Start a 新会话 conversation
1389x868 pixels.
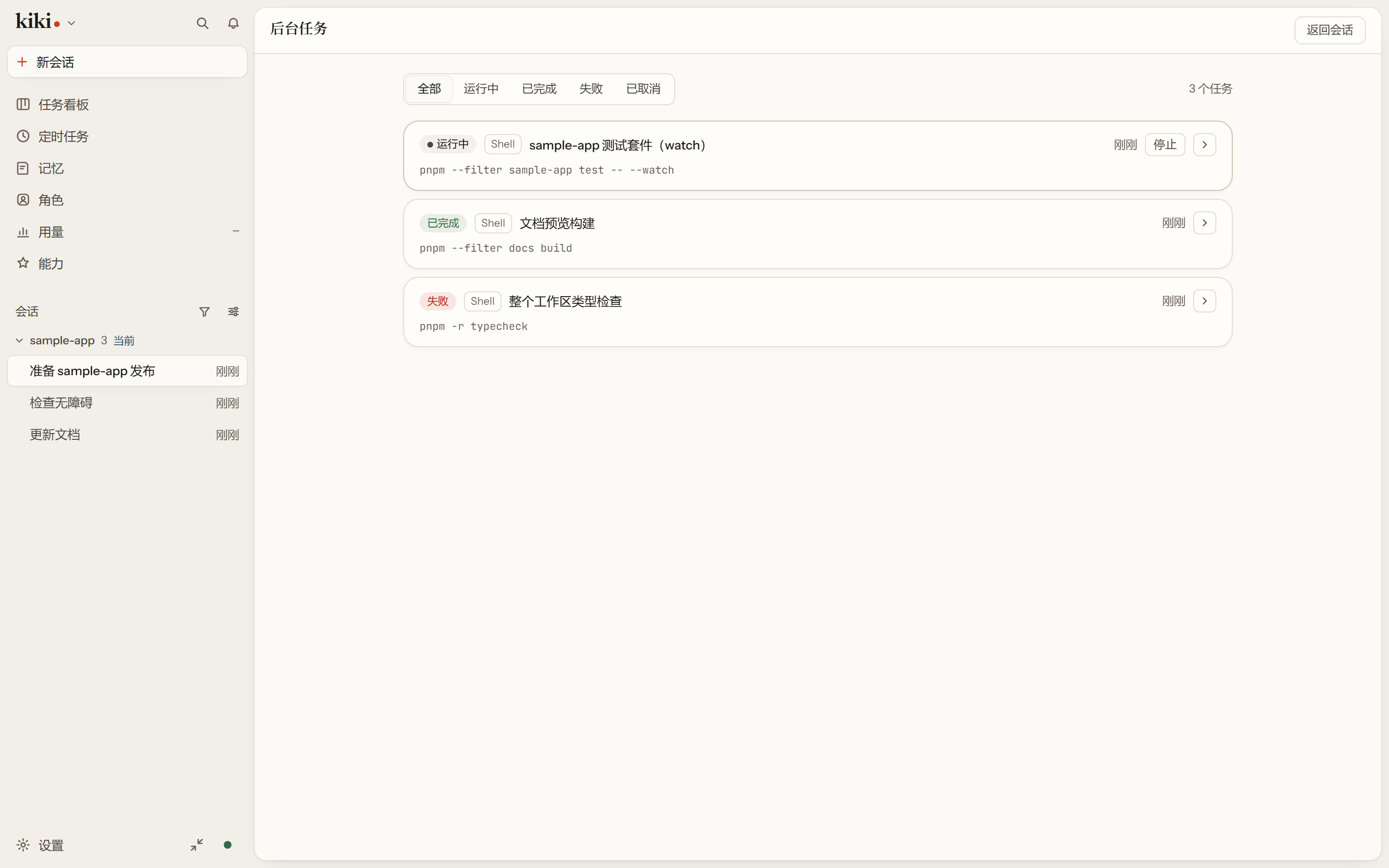pos(127,62)
